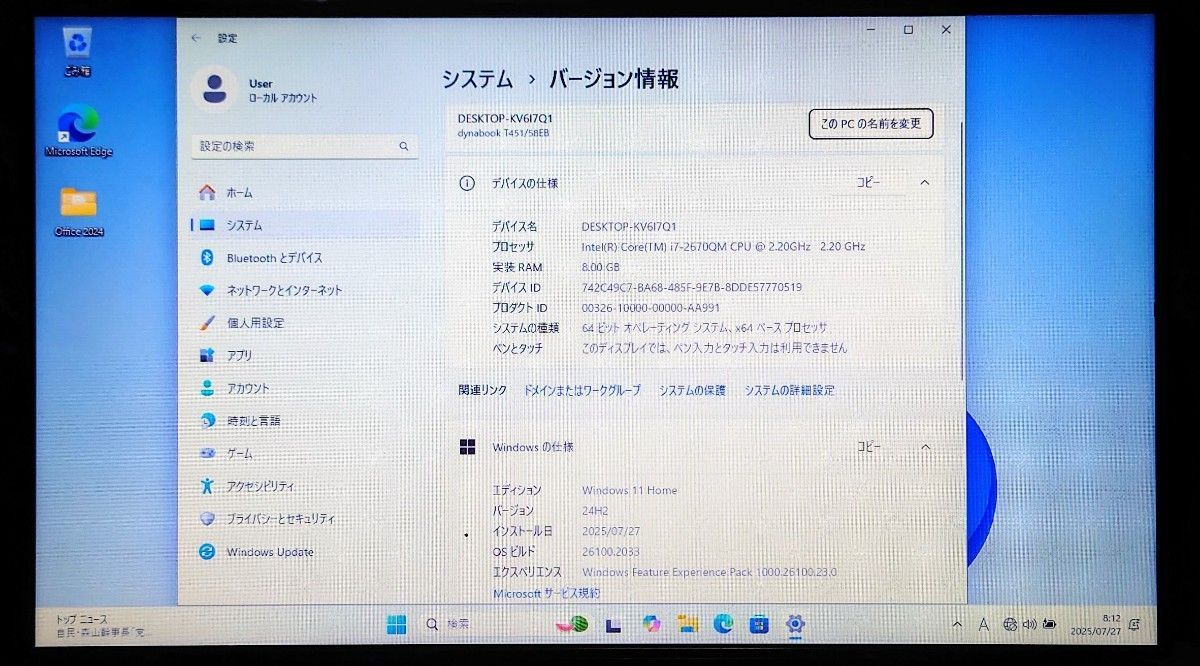Click the Bluetooth icon in the sidebar
Image resolution: width=1200 pixels, height=666 pixels.
[207, 258]
